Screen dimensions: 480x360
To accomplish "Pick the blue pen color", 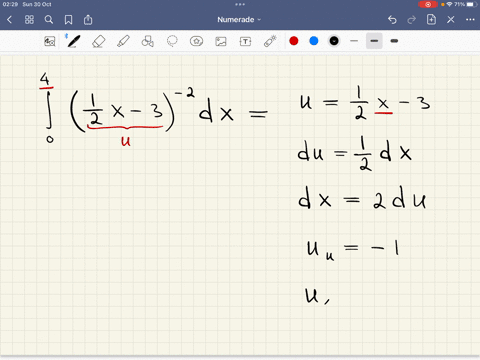I will pyautogui.click(x=314, y=41).
